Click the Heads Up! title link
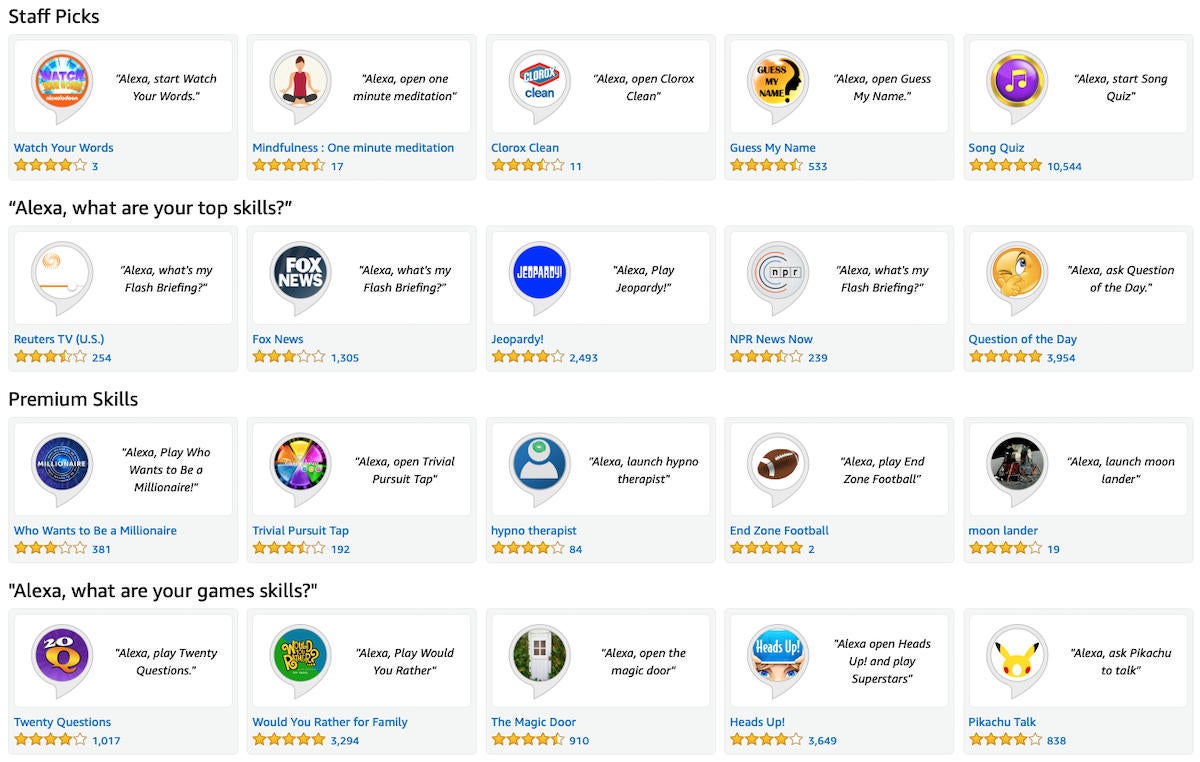The width and height of the screenshot is (1200, 762). click(x=757, y=722)
